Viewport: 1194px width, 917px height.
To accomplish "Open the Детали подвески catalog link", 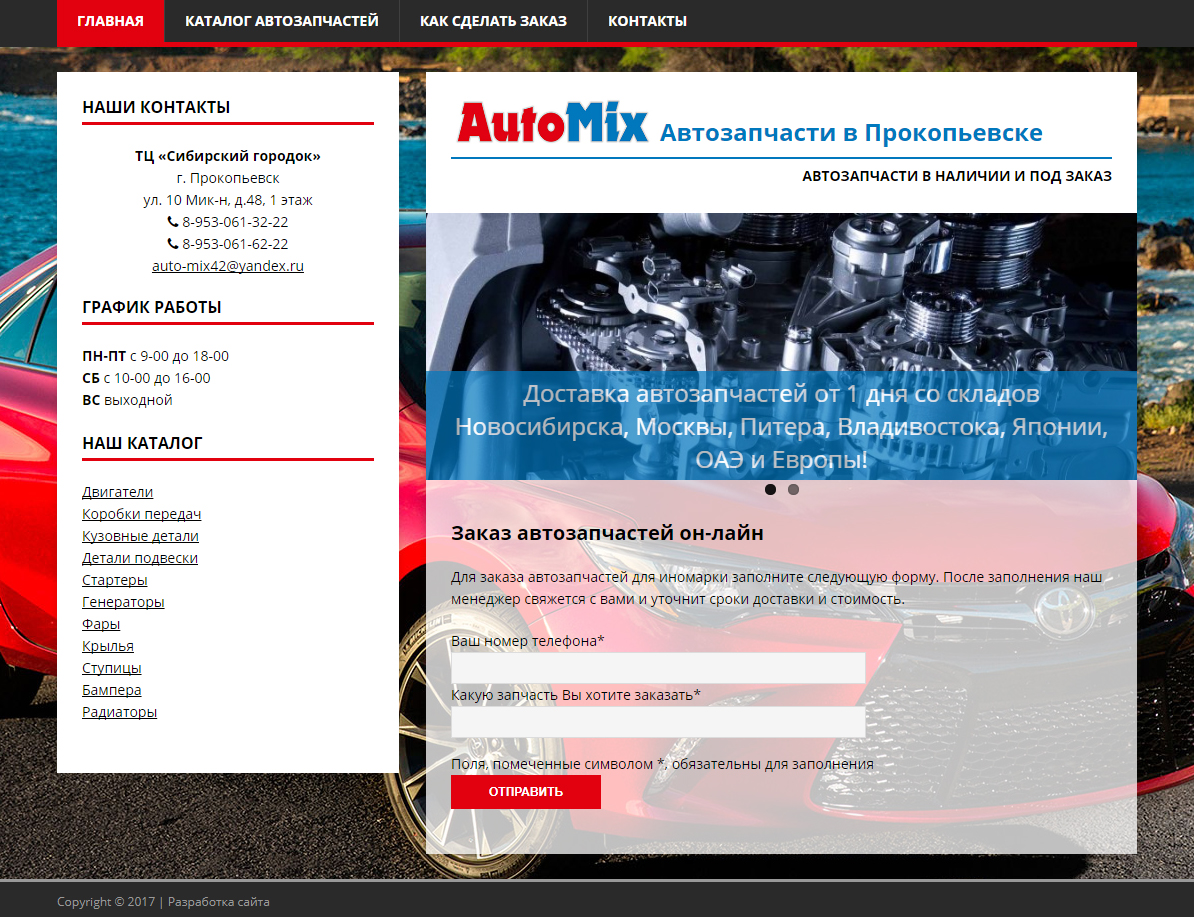I will 140,558.
